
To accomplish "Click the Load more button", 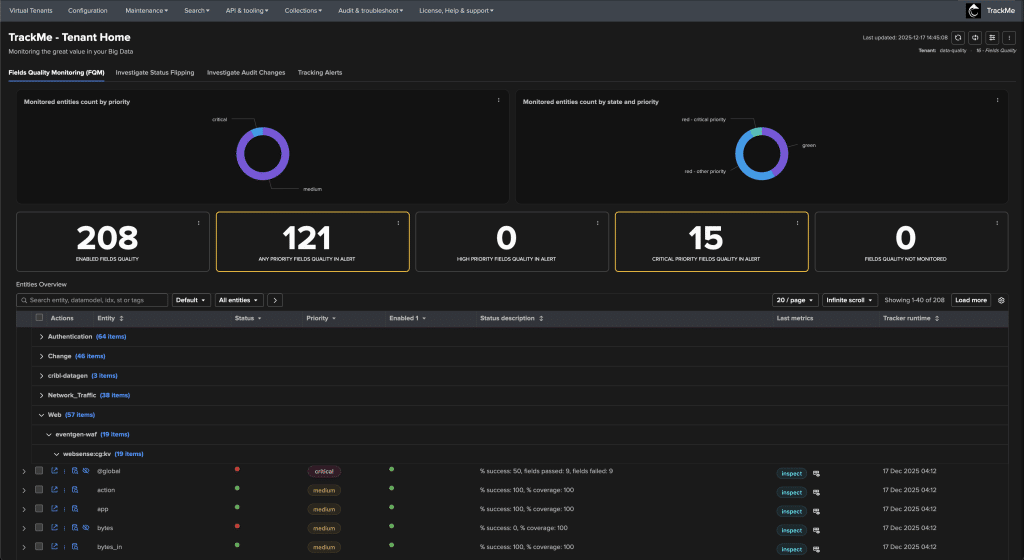I will coord(970,300).
